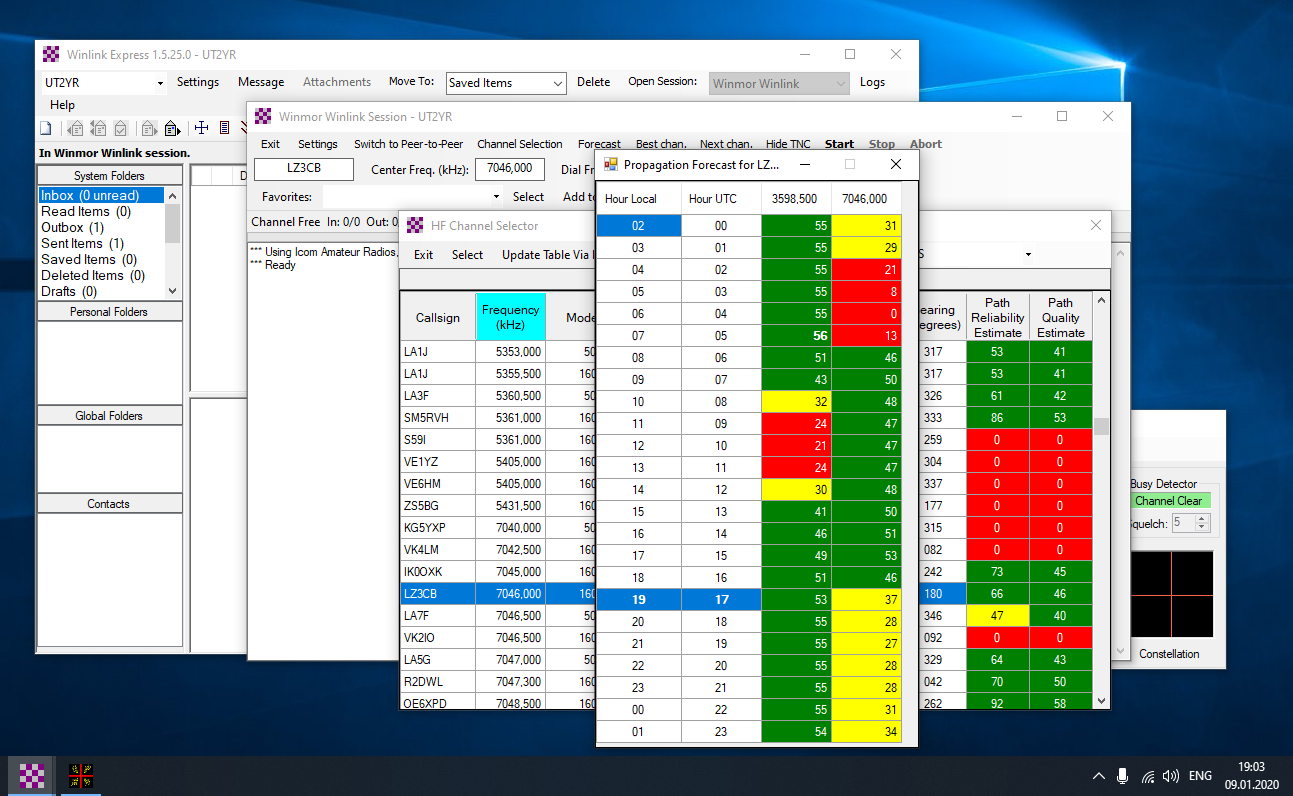Open Message menu in Winlink Express

pyautogui.click(x=261, y=82)
